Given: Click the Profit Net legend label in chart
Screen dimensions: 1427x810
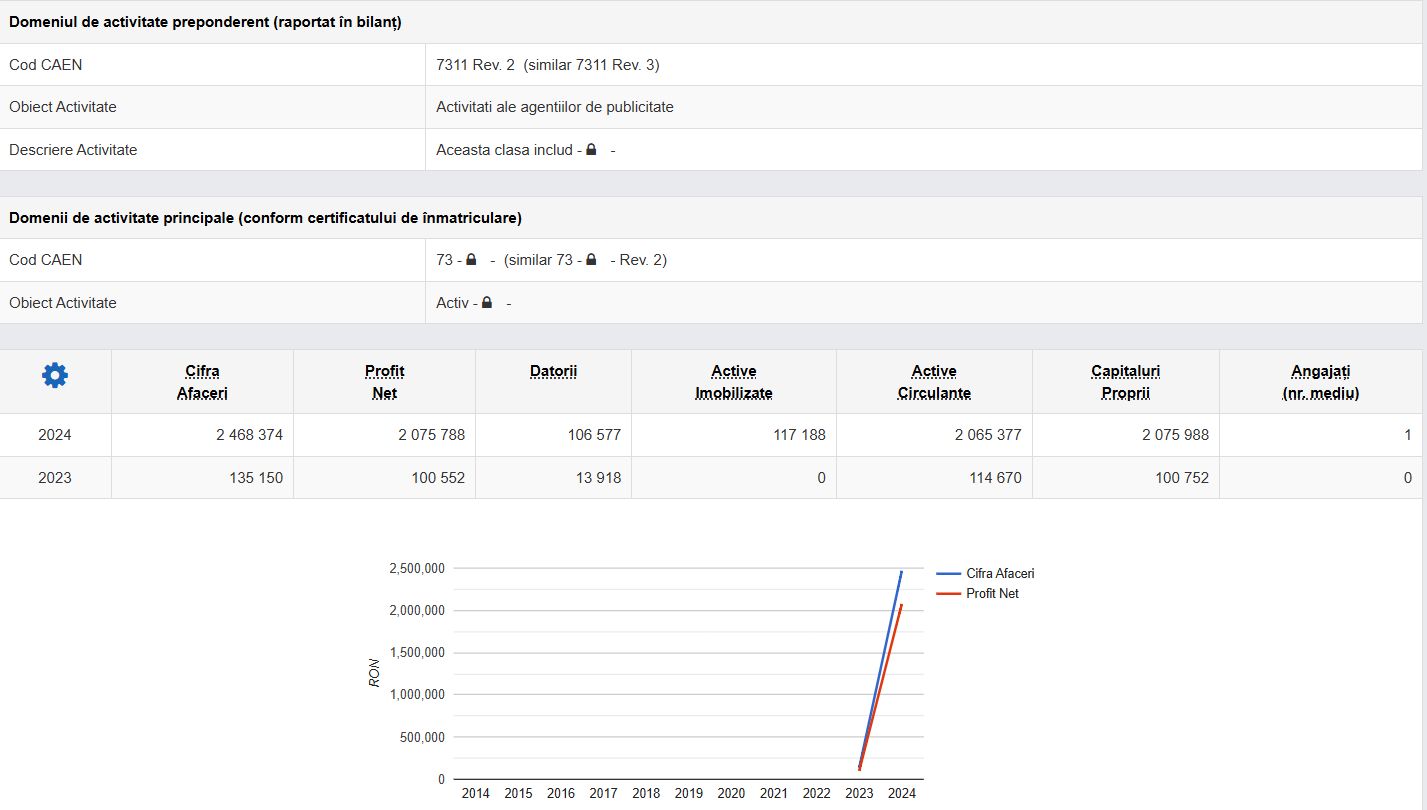Looking at the screenshot, I should coord(992,594).
